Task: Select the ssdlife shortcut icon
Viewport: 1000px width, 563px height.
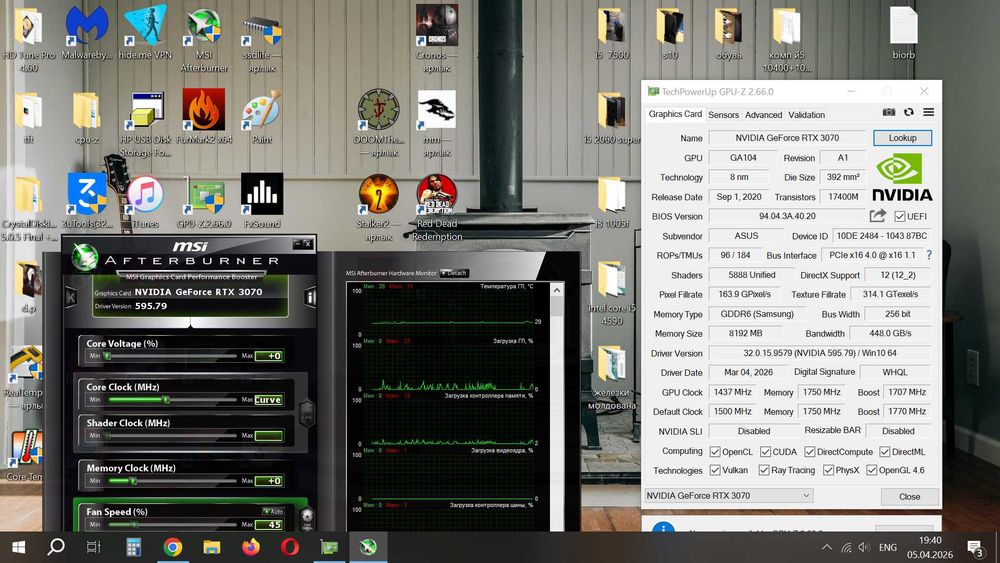Action: [x=262, y=40]
